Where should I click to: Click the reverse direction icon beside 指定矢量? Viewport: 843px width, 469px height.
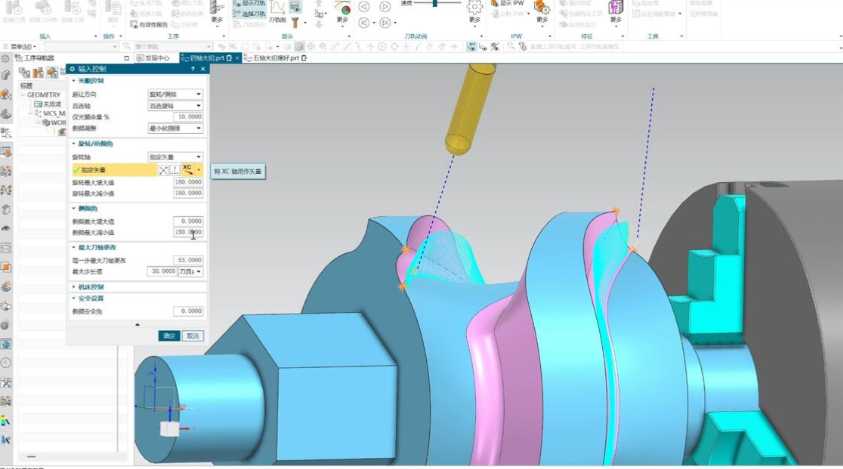coord(163,170)
